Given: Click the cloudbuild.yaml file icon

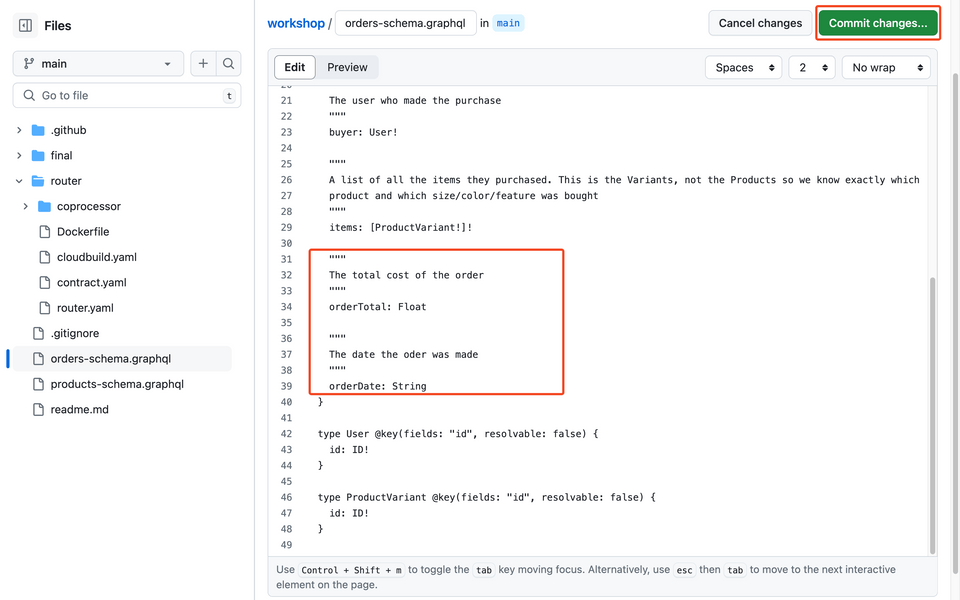Looking at the screenshot, I should pos(45,257).
